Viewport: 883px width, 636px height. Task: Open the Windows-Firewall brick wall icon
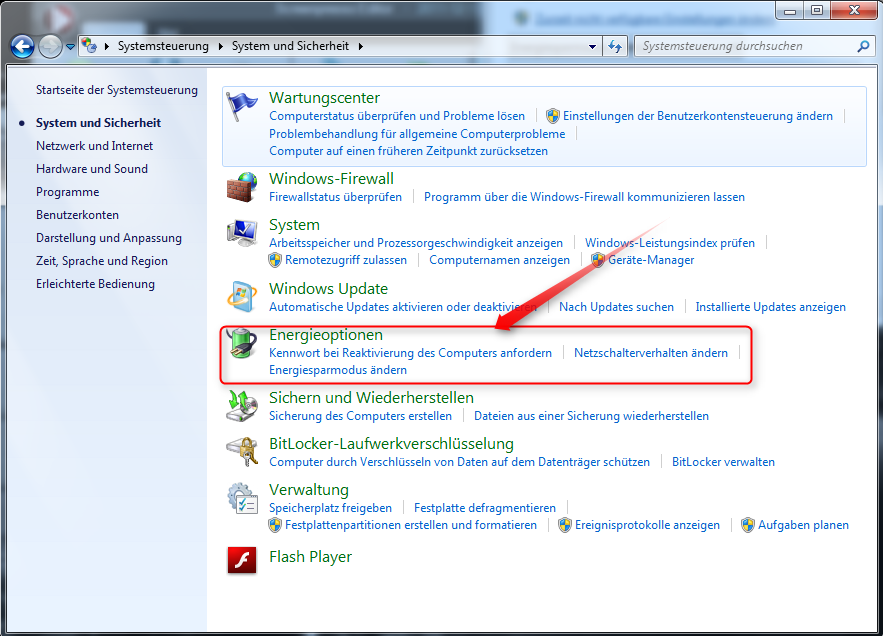242,188
